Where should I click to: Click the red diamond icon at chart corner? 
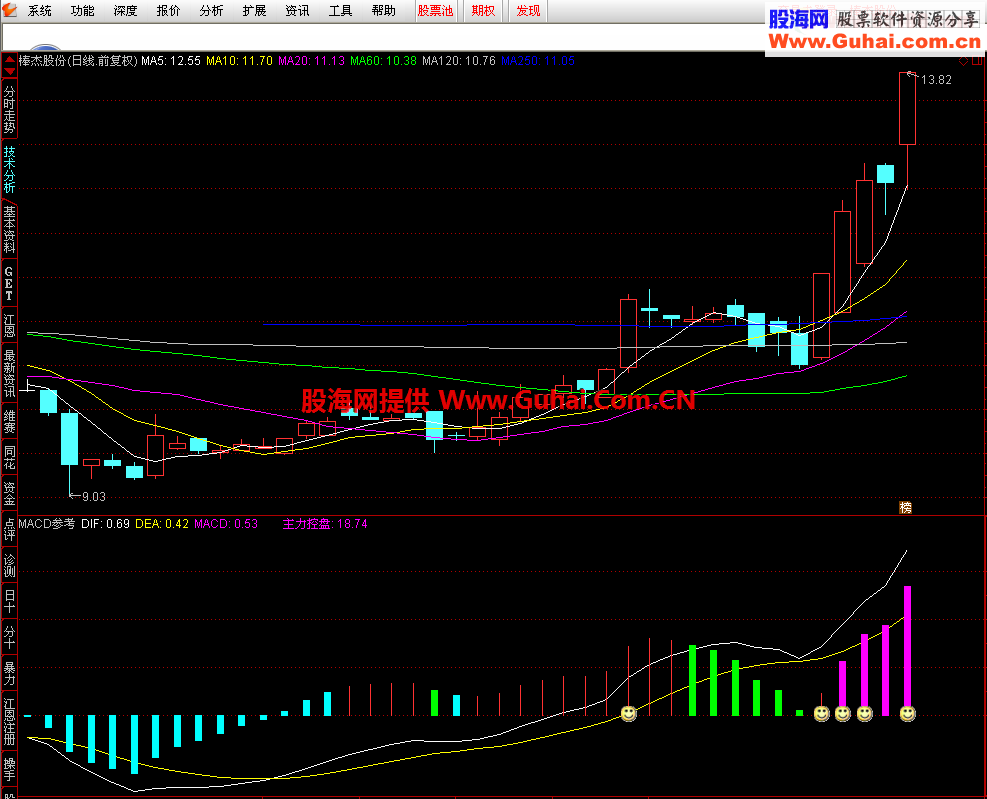pyautogui.click(x=963, y=61)
